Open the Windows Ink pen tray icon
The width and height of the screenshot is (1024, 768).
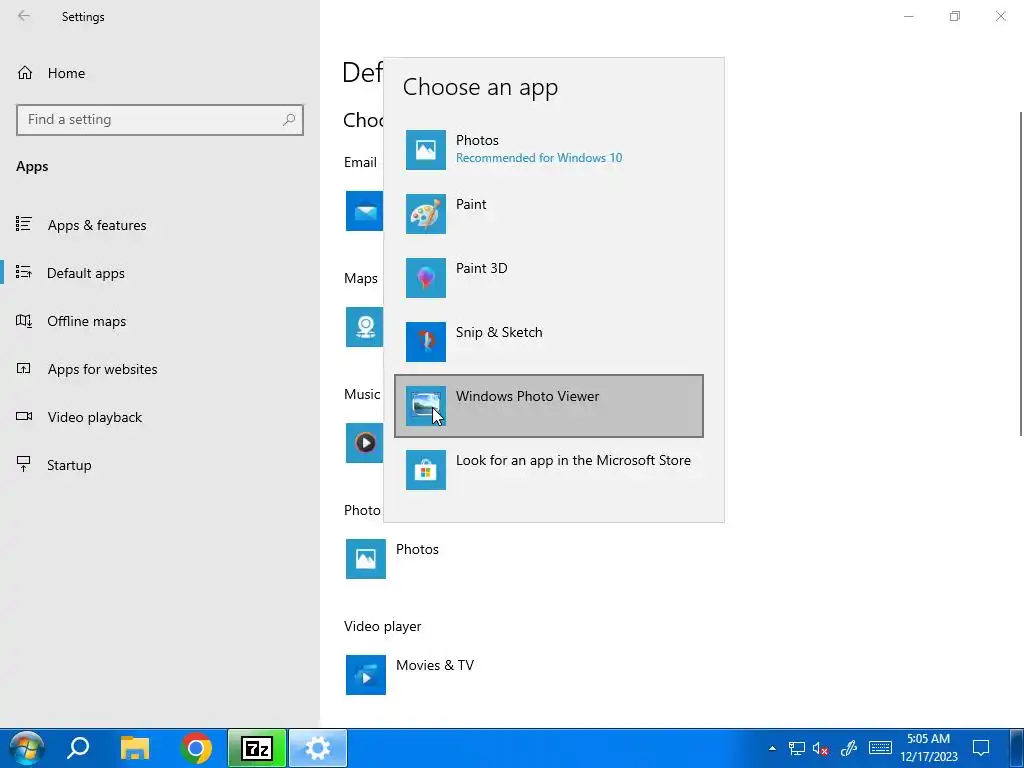coord(849,748)
